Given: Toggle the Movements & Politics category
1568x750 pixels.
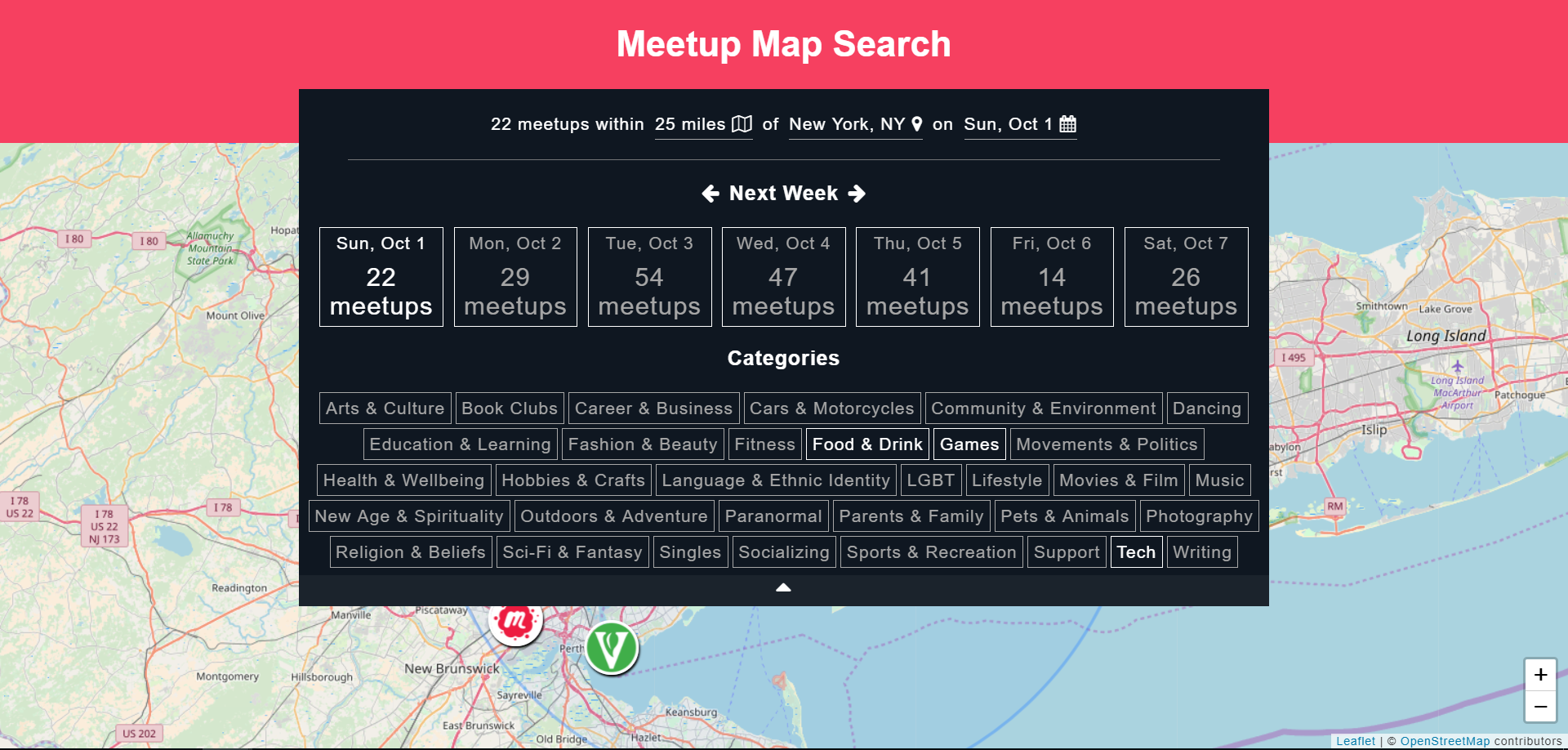Looking at the screenshot, I should (1107, 444).
